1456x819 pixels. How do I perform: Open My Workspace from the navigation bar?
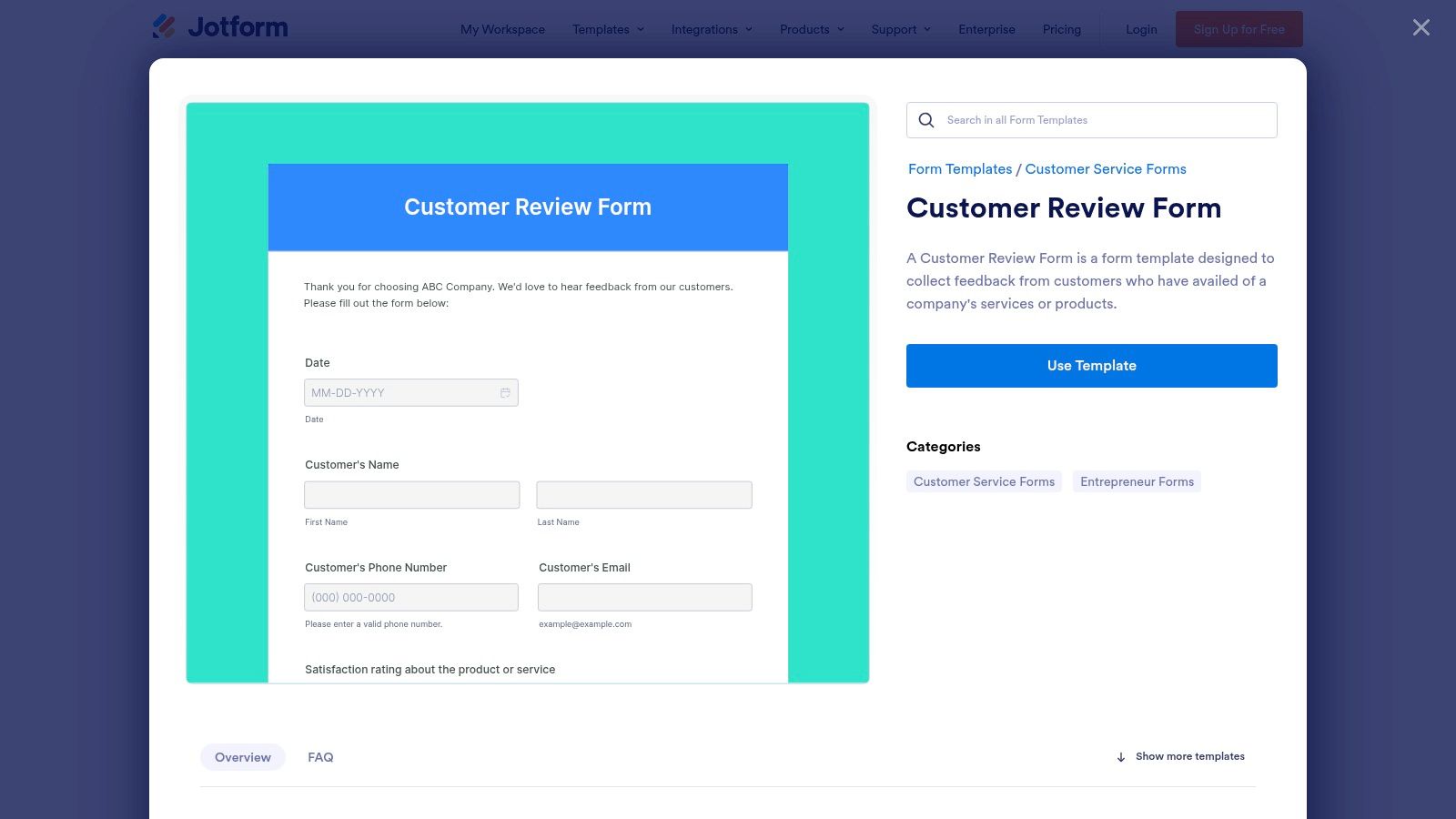pos(502,29)
